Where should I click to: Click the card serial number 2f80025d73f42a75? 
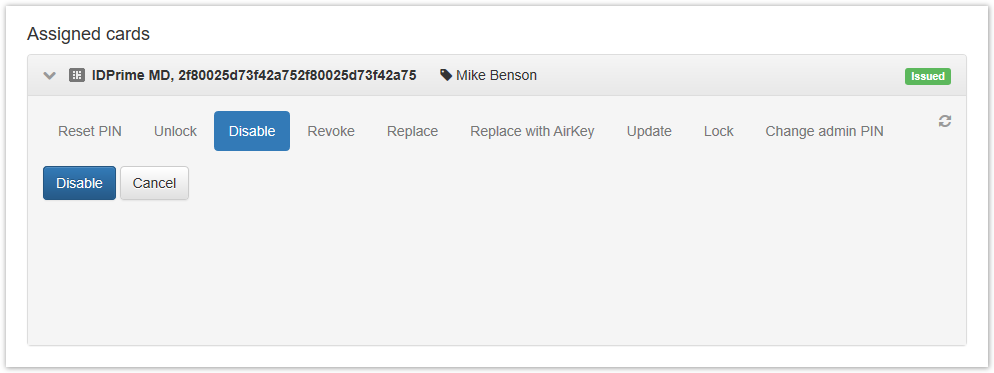(x=297, y=75)
